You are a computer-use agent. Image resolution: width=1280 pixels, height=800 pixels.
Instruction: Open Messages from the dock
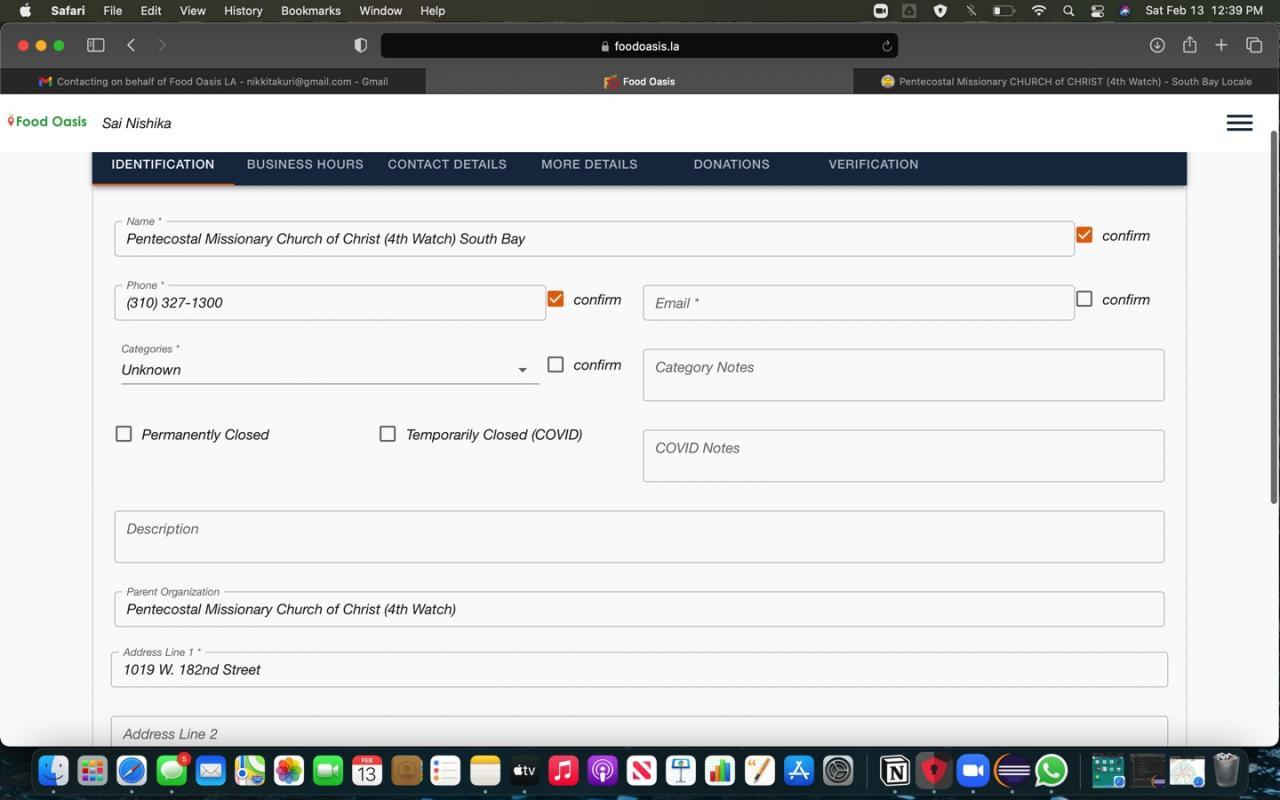(x=171, y=770)
